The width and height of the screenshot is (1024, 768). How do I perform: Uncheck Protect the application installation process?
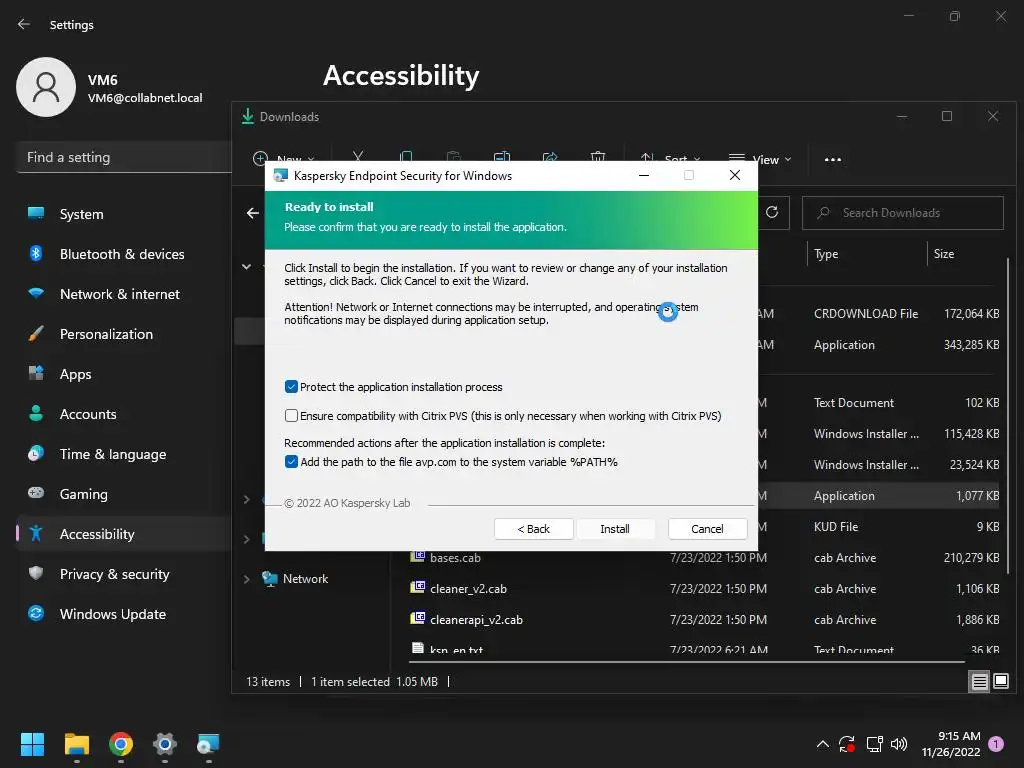291,387
